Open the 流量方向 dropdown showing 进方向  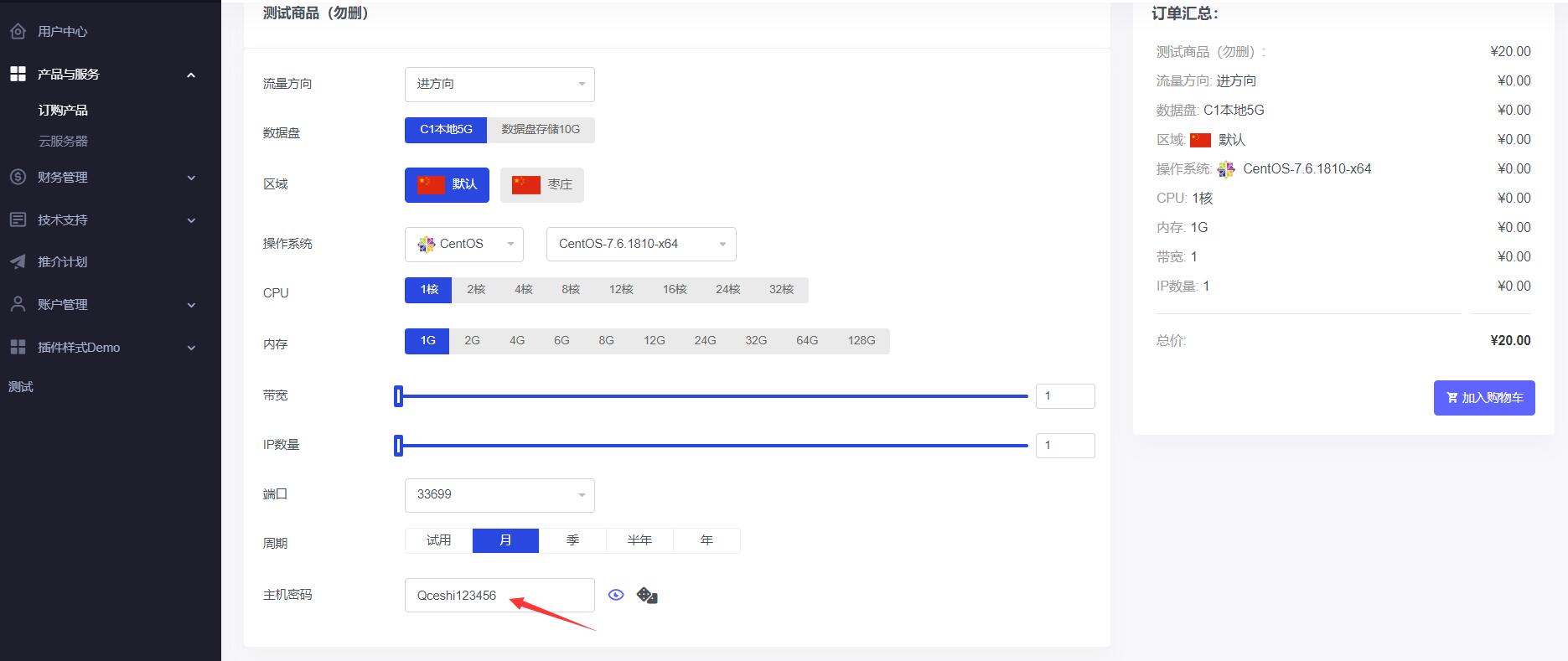[x=499, y=85]
